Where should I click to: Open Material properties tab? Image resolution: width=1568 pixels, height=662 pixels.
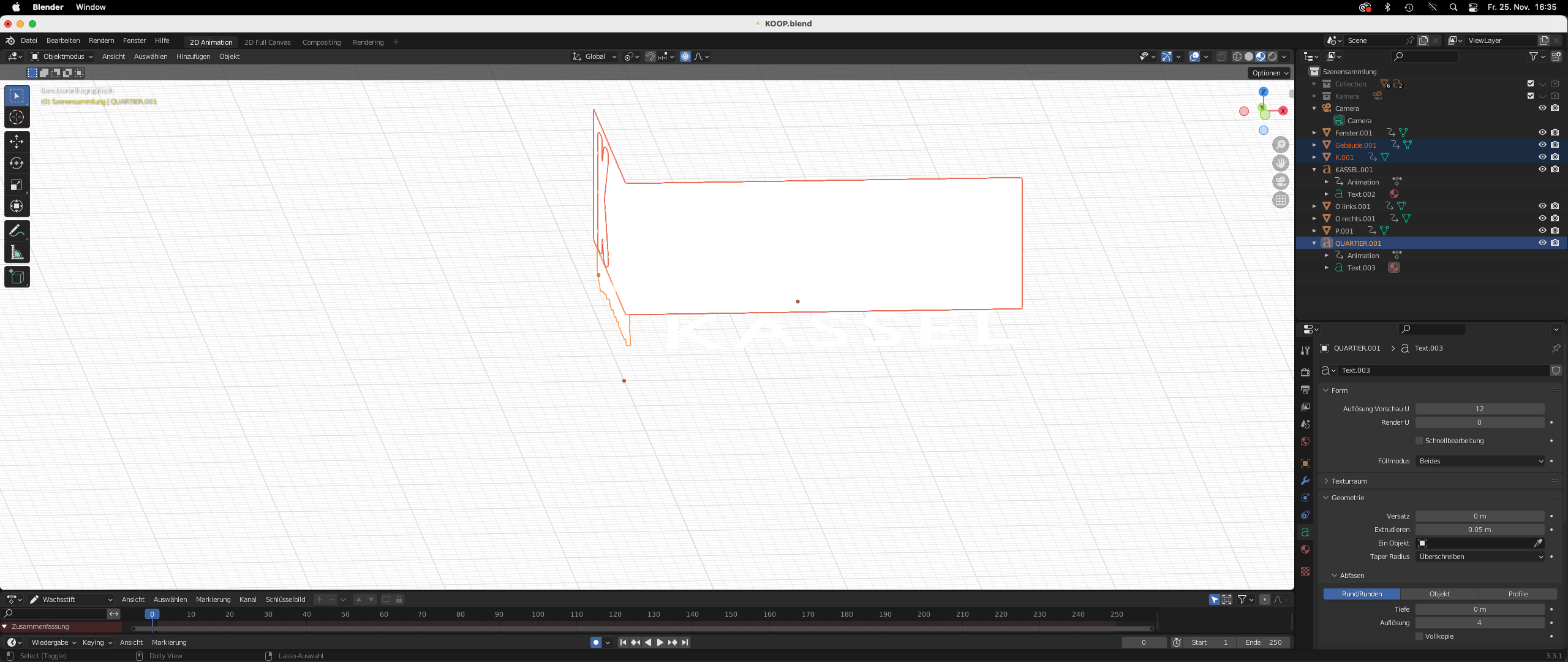[1305, 549]
